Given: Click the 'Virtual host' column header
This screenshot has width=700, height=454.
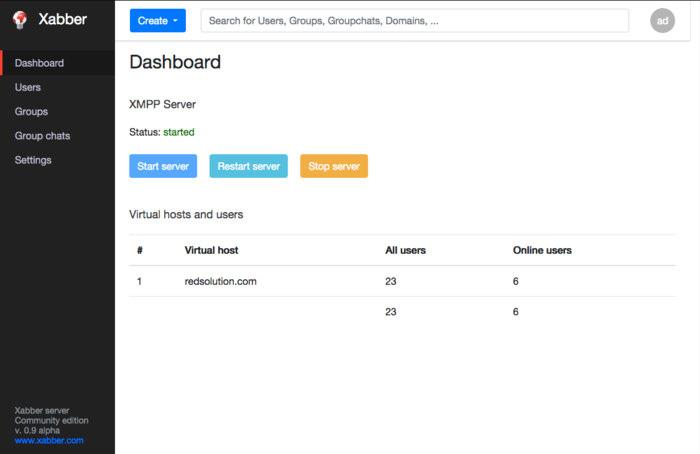Looking at the screenshot, I should point(211,250).
